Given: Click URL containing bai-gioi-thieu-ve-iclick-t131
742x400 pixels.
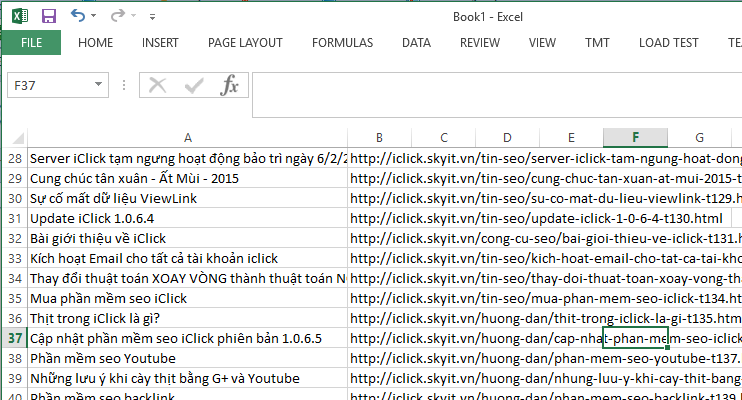Looking at the screenshot, I should pos(546,238).
